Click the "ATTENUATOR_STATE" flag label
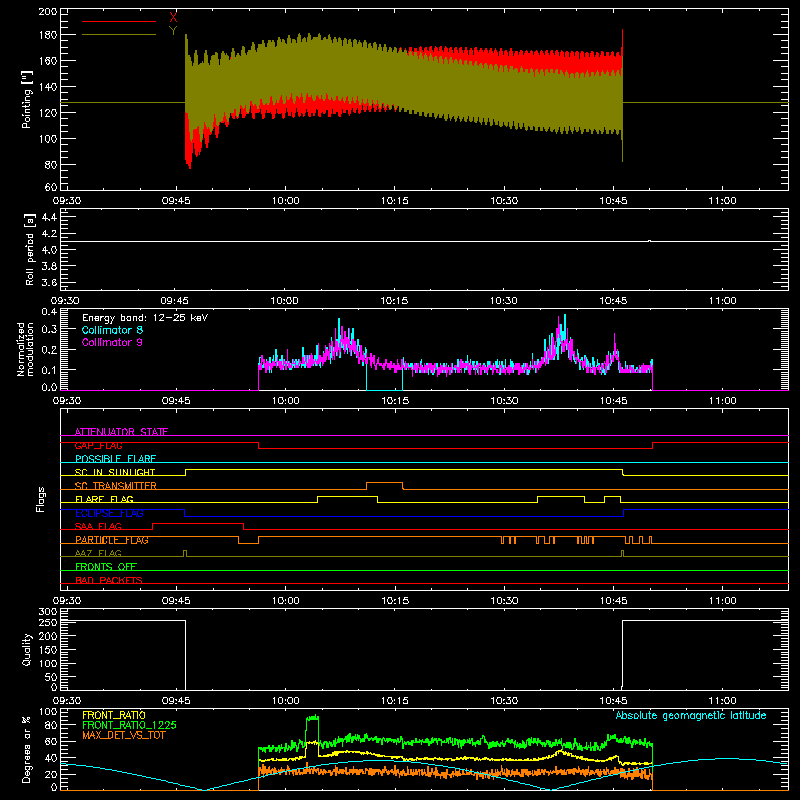This screenshot has width=800, height=800. (x=121, y=432)
